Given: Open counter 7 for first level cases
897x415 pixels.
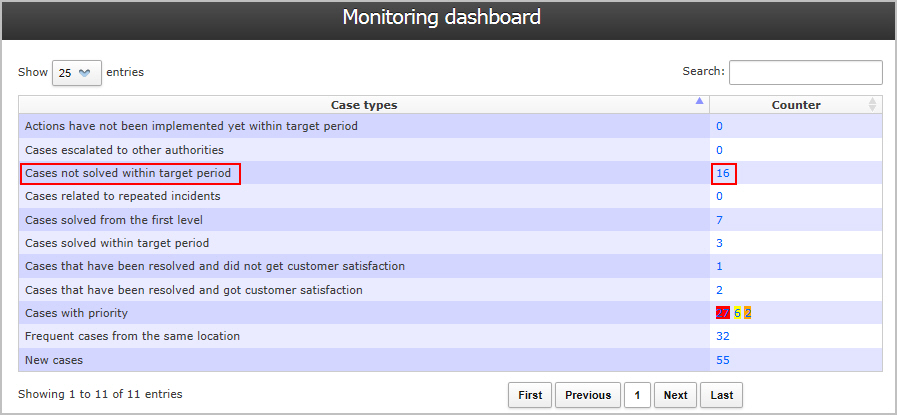Looking at the screenshot, I should (719, 220).
